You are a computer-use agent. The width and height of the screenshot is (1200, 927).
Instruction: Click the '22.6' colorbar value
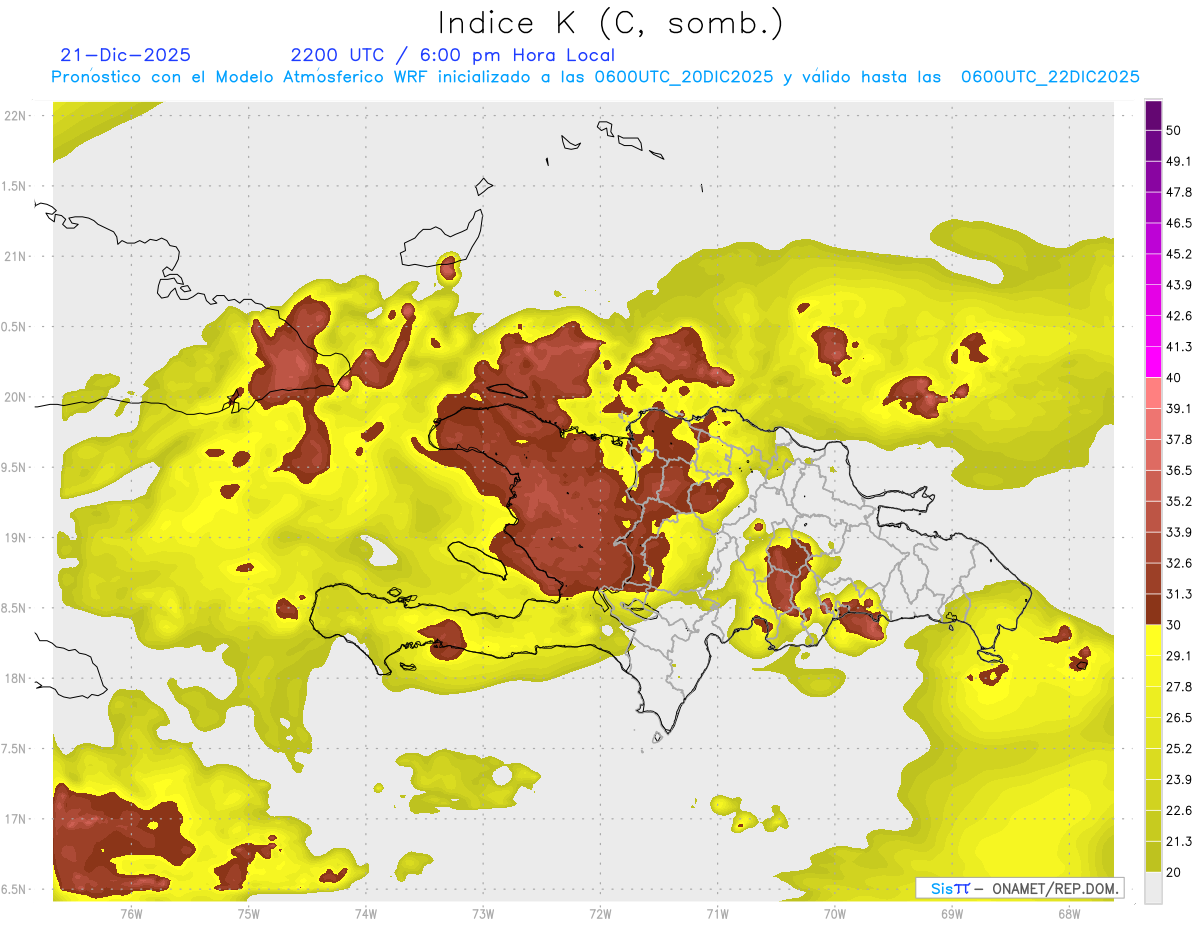[1179, 811]
